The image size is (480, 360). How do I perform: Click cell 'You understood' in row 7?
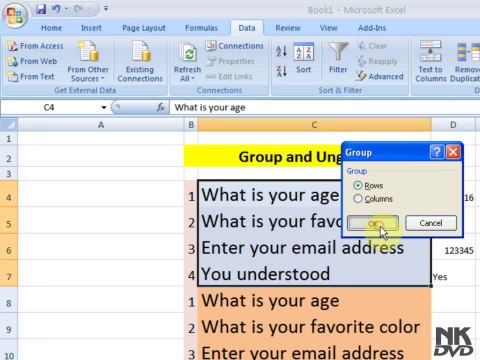(314, 274)
